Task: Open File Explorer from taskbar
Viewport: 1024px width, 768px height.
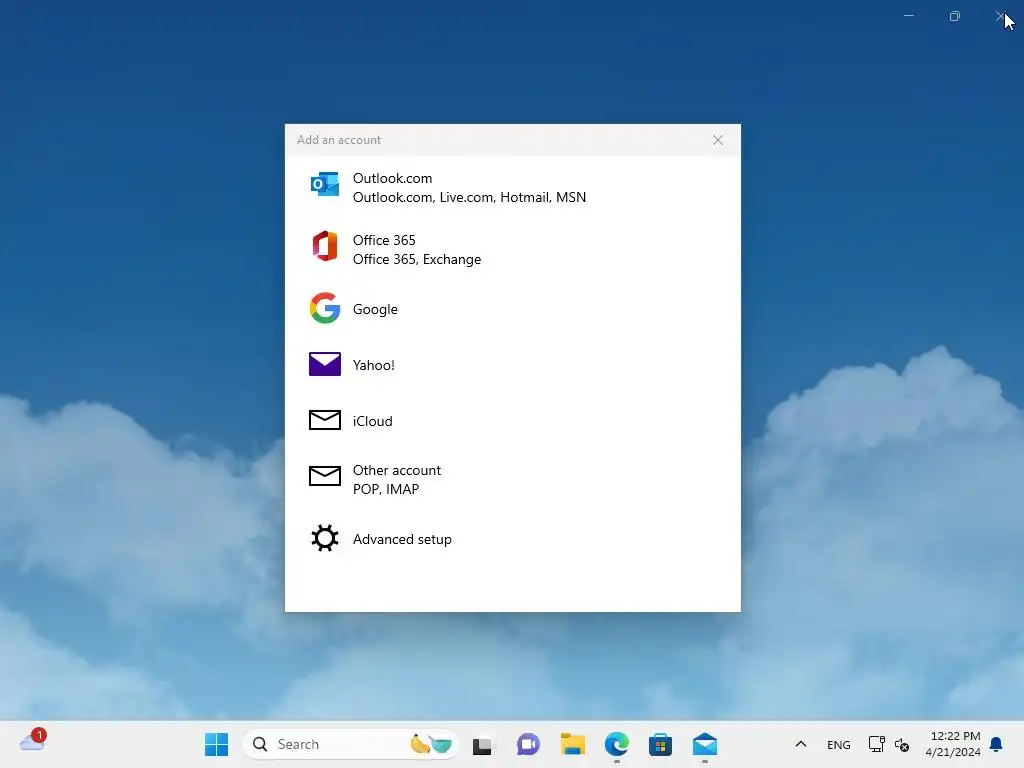Action: [x=573, y=744]
